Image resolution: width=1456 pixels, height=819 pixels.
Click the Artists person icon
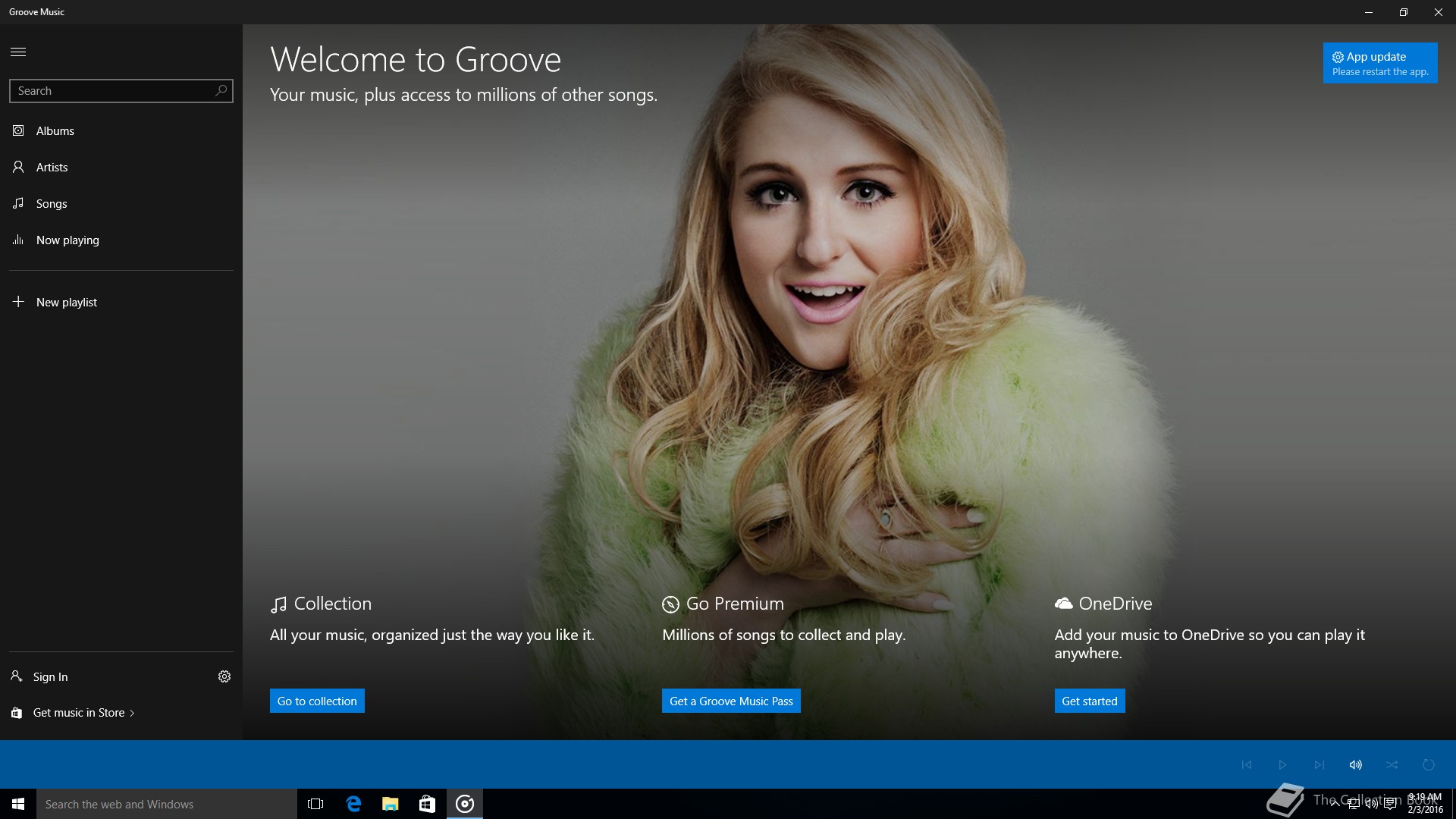click(18, 167)
